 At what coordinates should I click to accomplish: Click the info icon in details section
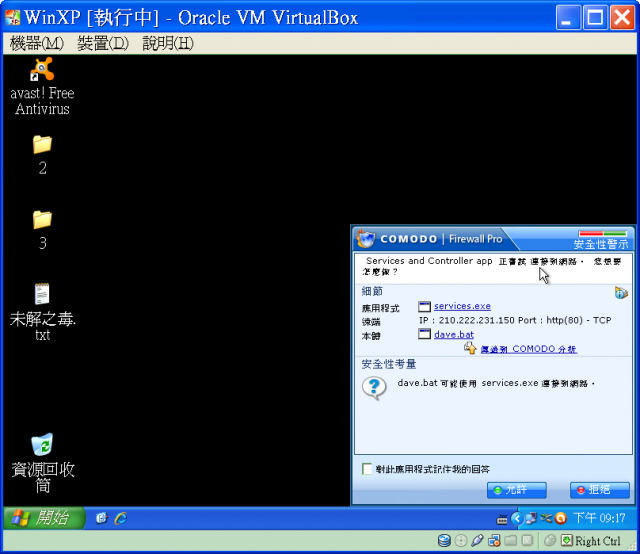pos(621,293)
